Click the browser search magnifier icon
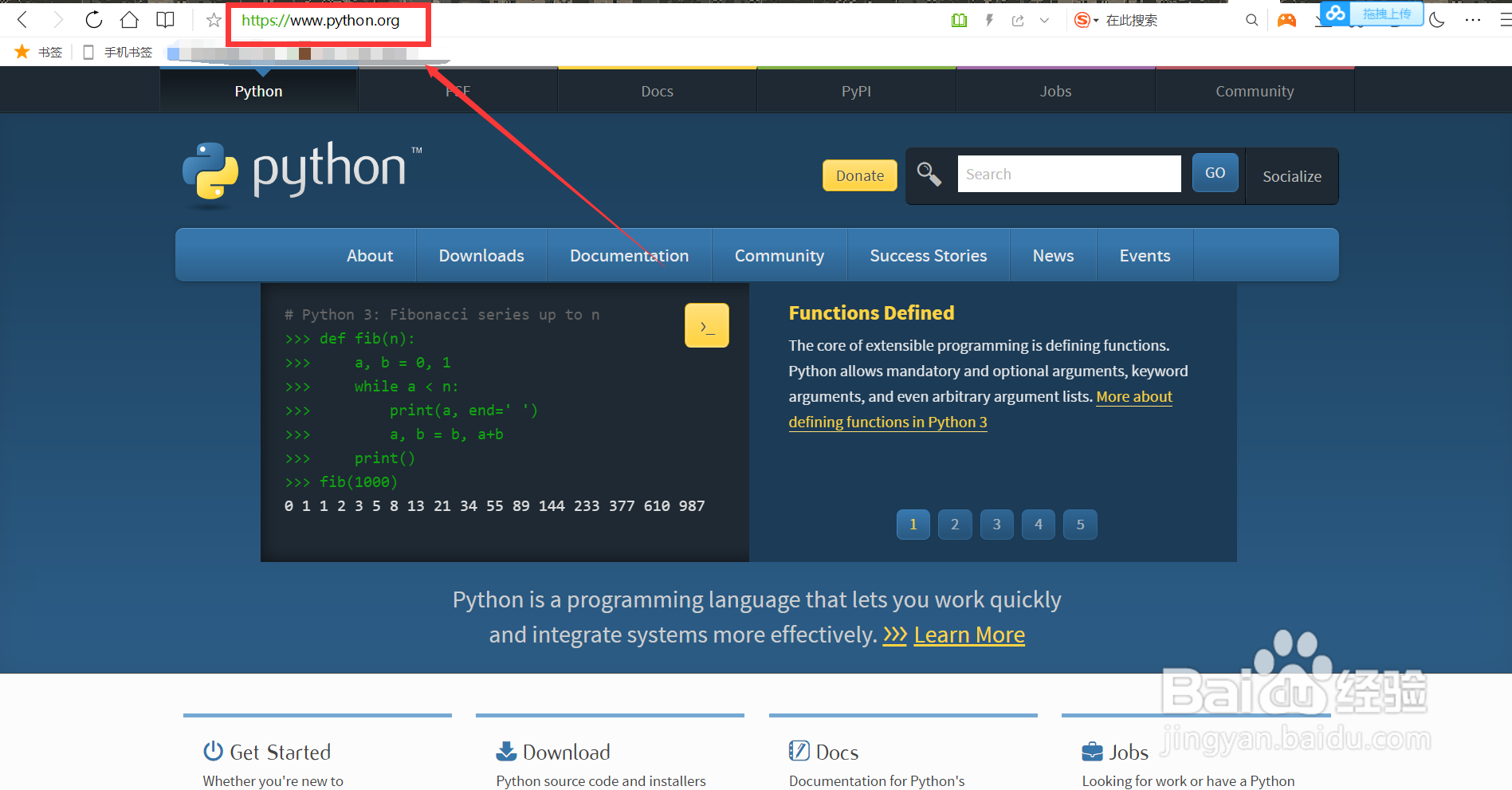 [x=1252, y=20]
